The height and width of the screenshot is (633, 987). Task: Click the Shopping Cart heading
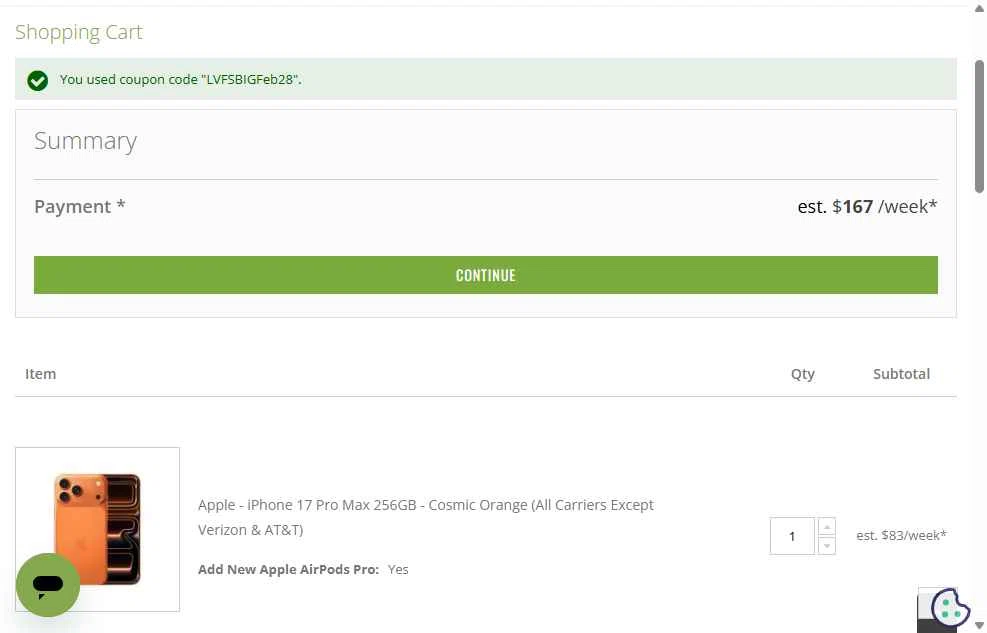(79, 32)
